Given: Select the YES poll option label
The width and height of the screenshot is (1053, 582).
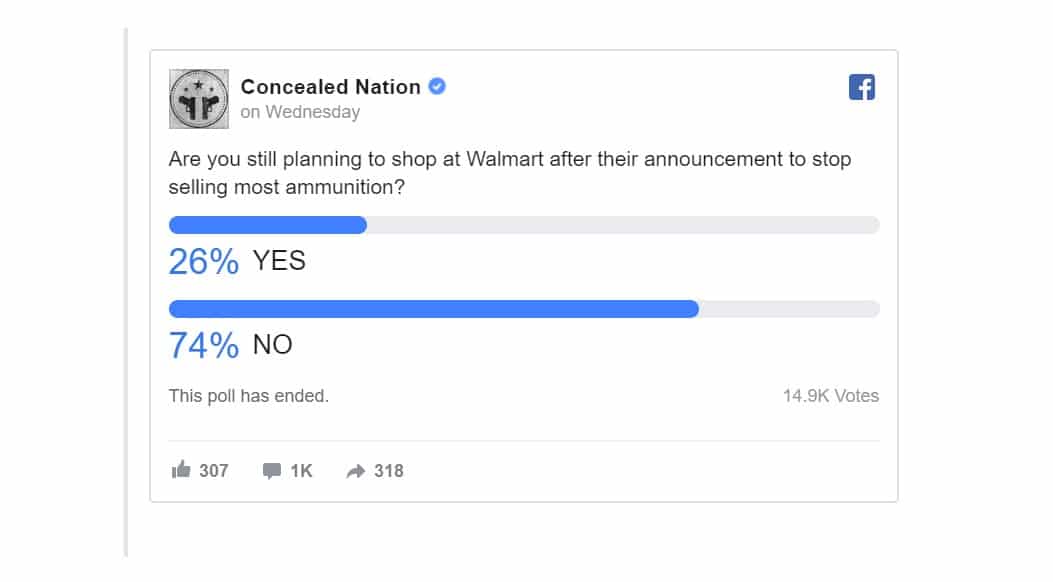Looking at the screenshot, I should tap(279, 261).
